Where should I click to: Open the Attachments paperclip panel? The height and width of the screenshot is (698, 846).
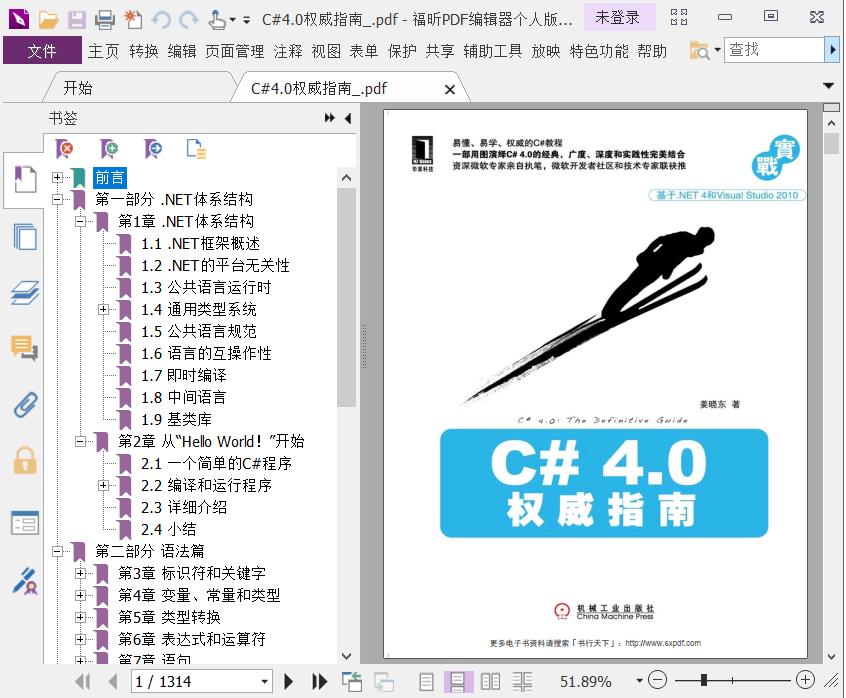pos(25,405)
